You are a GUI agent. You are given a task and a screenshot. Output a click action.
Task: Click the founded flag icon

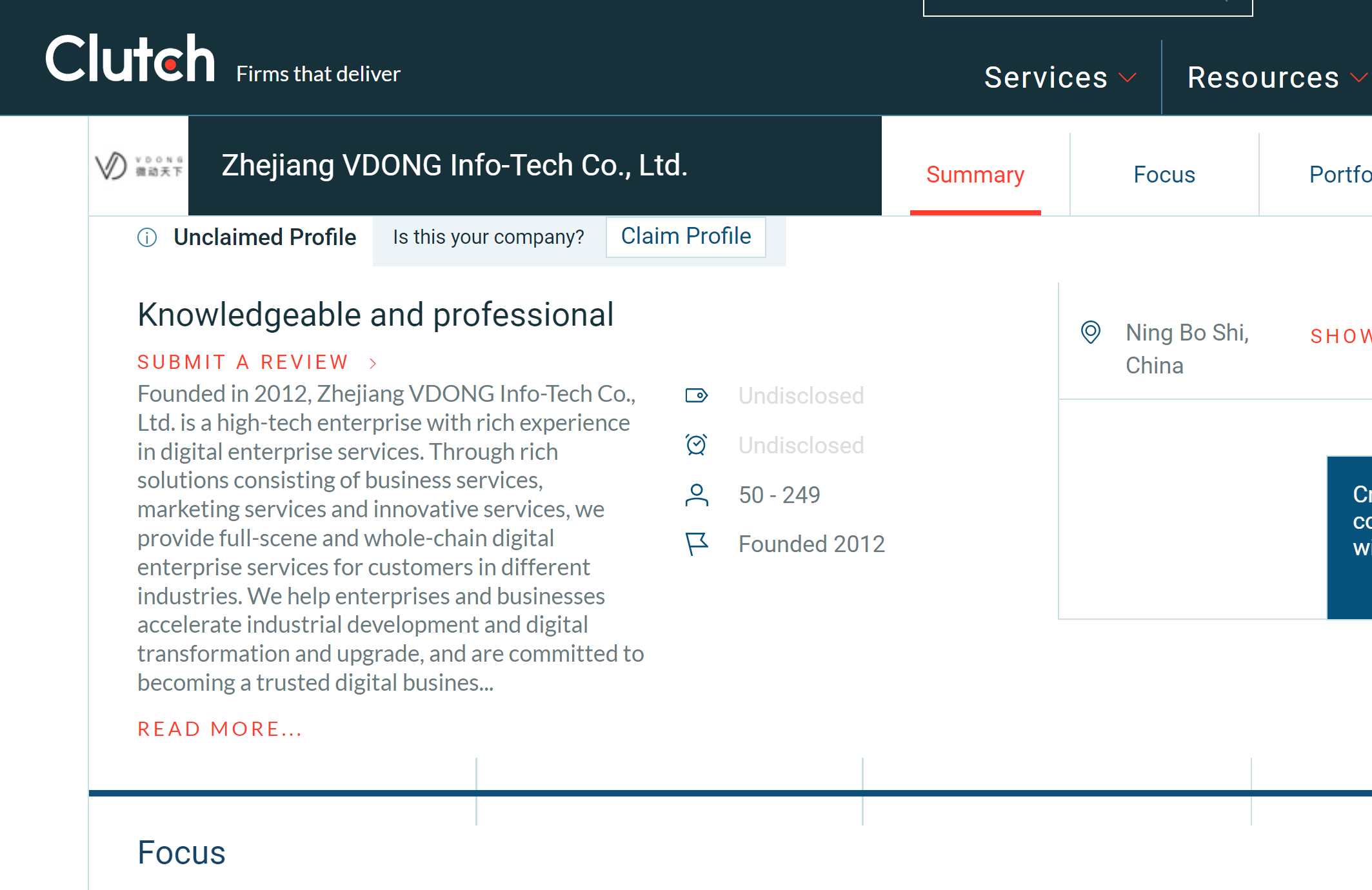(696, 544)
